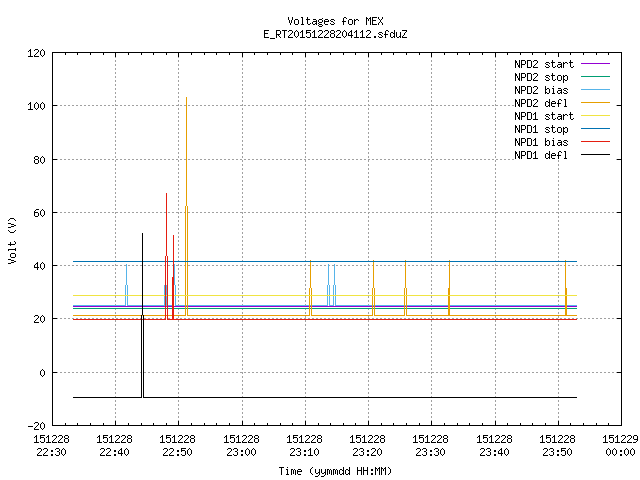Click the x-axis tick label 23:10

304,452
